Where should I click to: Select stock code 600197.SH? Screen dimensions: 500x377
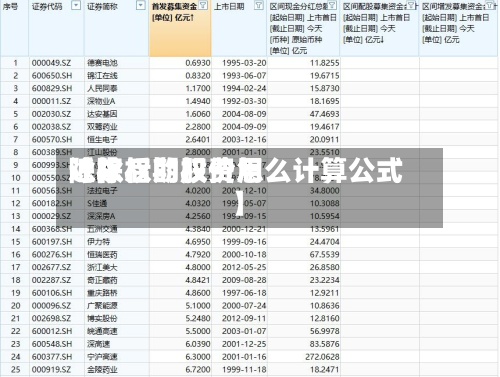pyautogui.click(x=52, y=242)
